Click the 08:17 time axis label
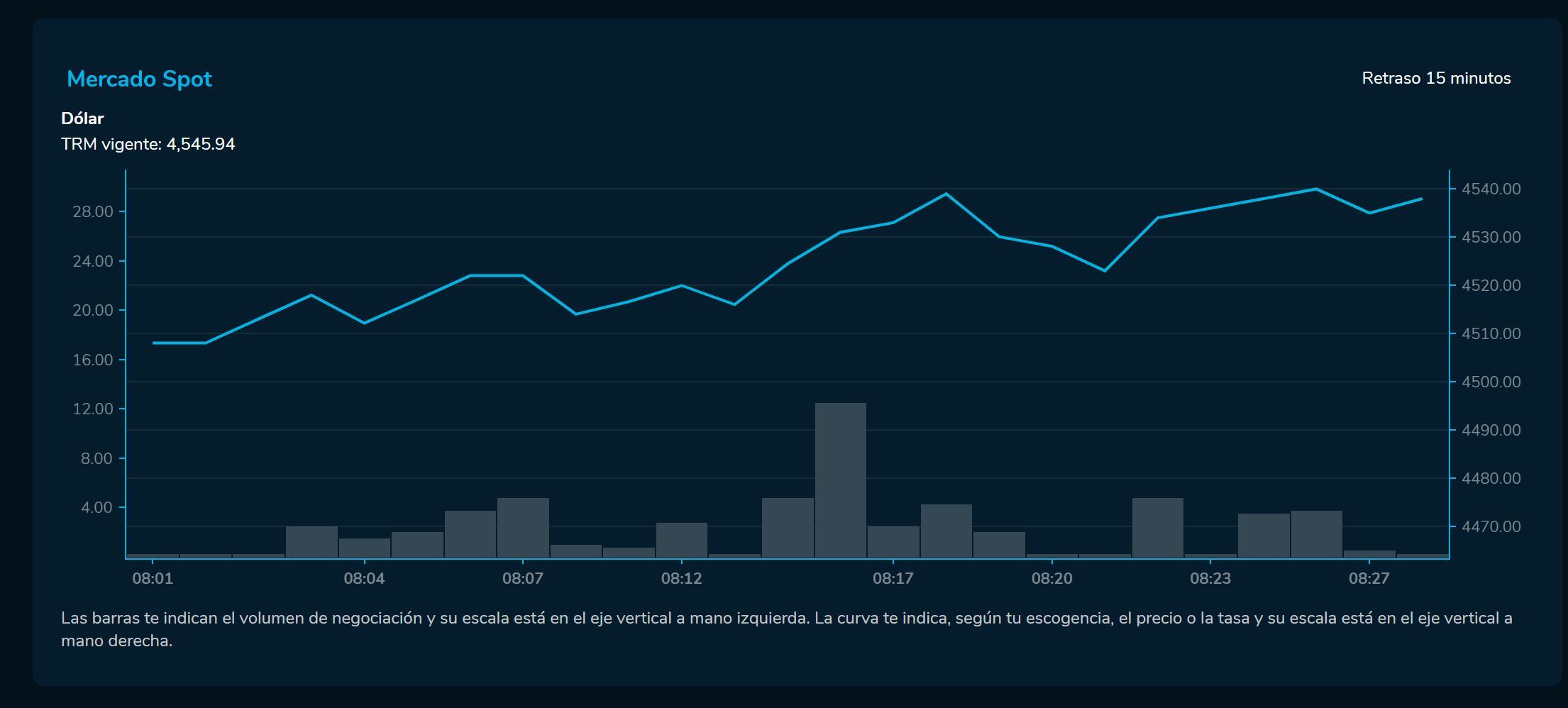Image resolution: width=1568 pixels, height=708 pixels. point(893,578)
